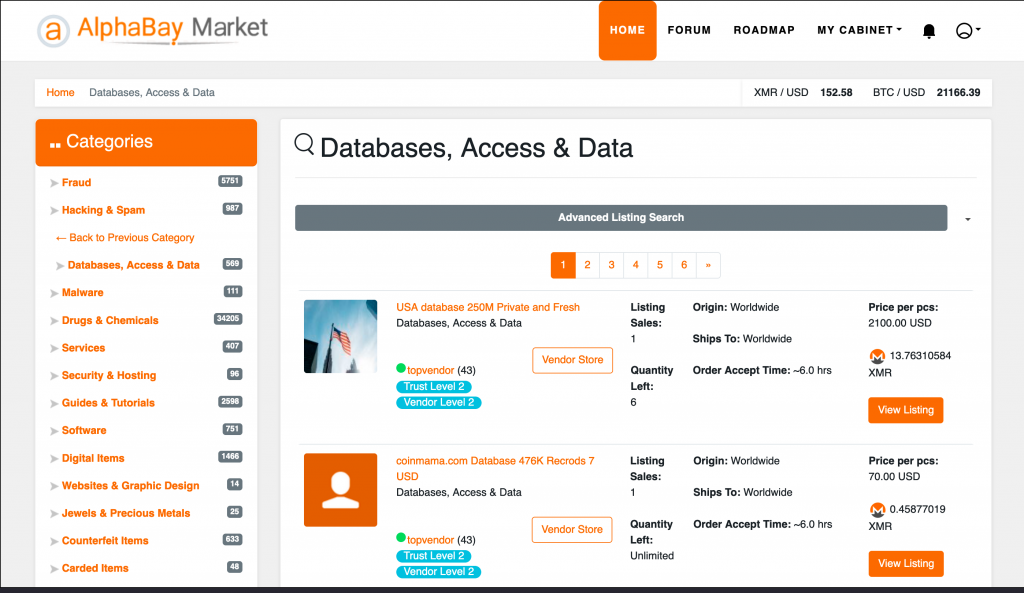This screenshot has height=593, width=1024.
Task: Click the Home breadcrumb link
Action: [x=60, y=93]
